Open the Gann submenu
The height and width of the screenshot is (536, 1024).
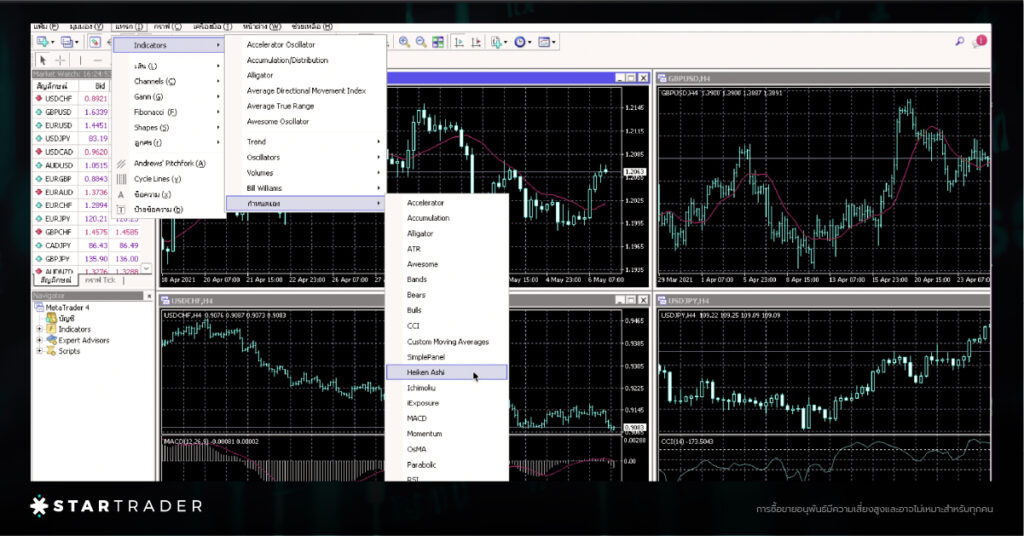[168, 97]
